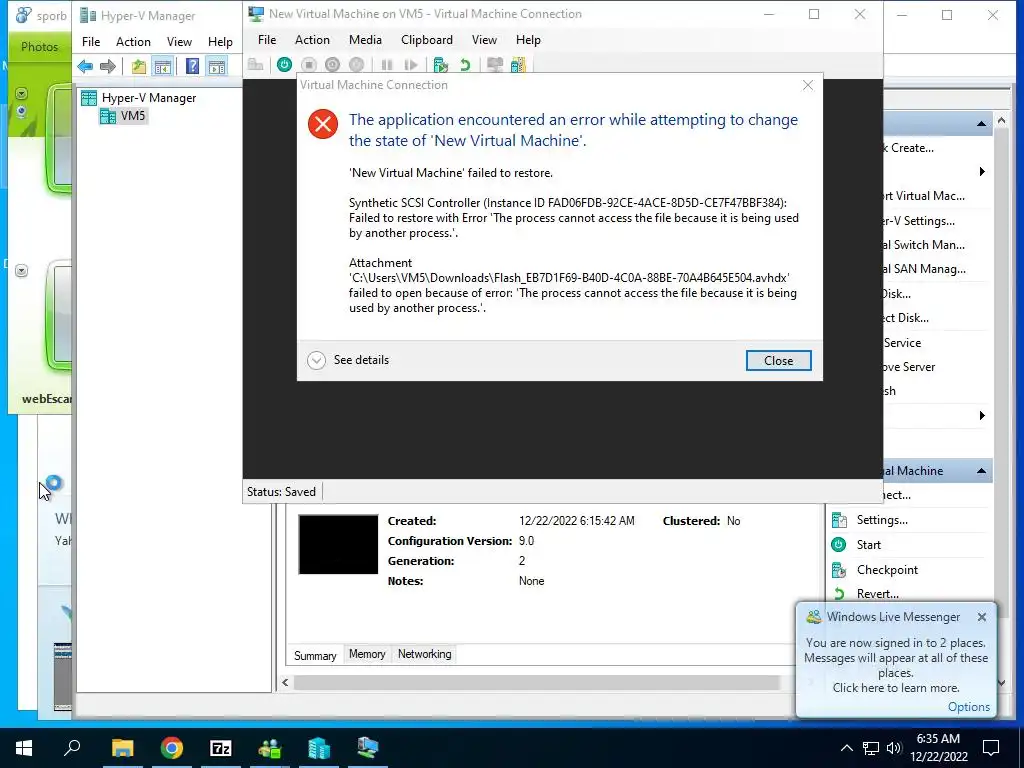Click the horizontal scrollbar left arrow
This screenshot has width=1024, height=768.
[285, 682]
